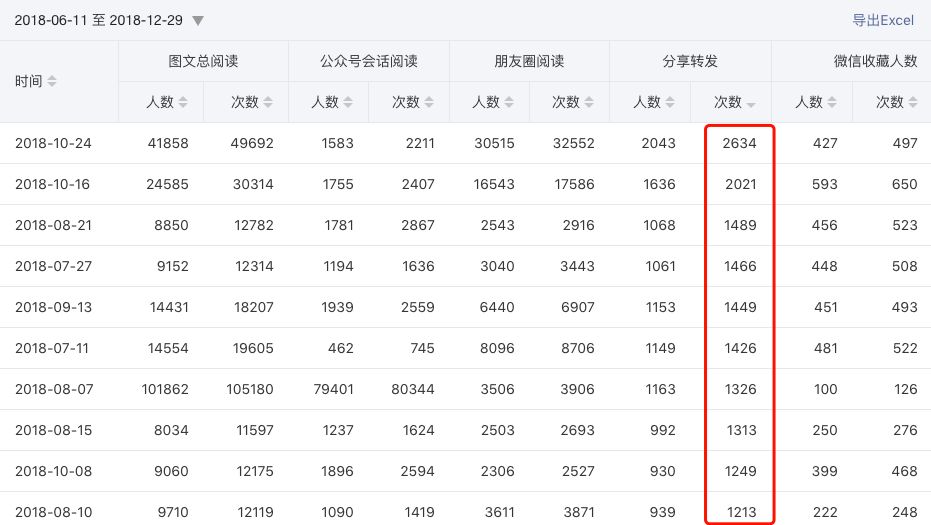This screenshot has height=525, width=931.
Task: Click the value 49692 cell
Action: pos(252,143)
